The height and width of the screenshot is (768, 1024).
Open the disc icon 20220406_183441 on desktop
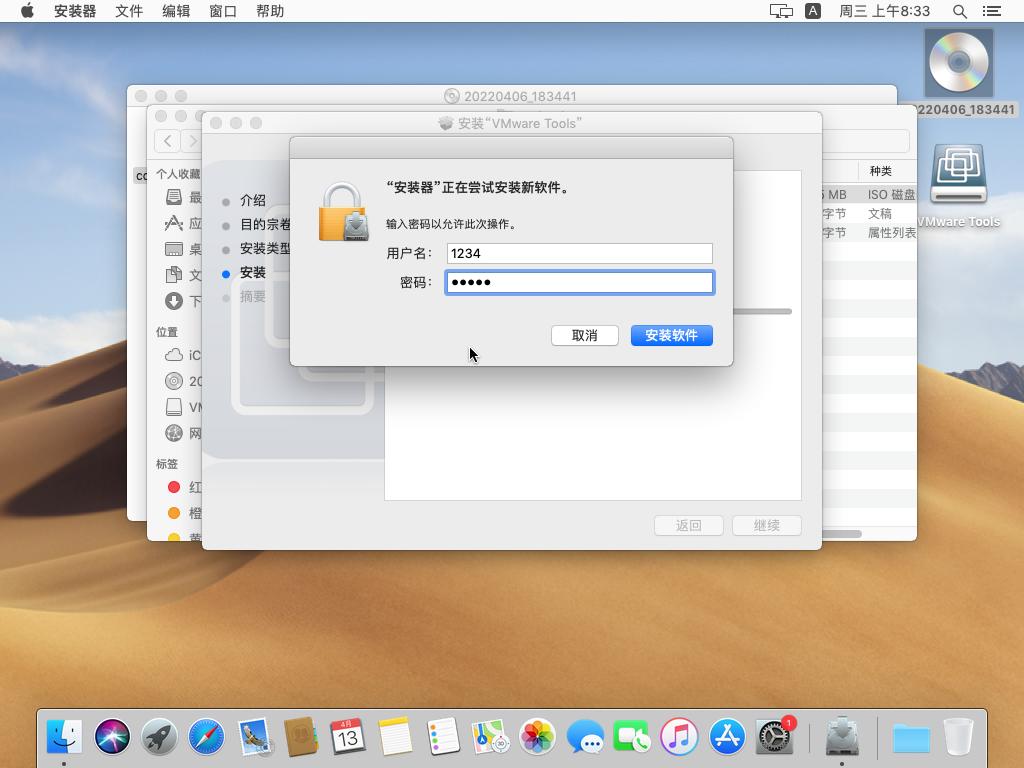pyautogui.click(x=959, y=63)
